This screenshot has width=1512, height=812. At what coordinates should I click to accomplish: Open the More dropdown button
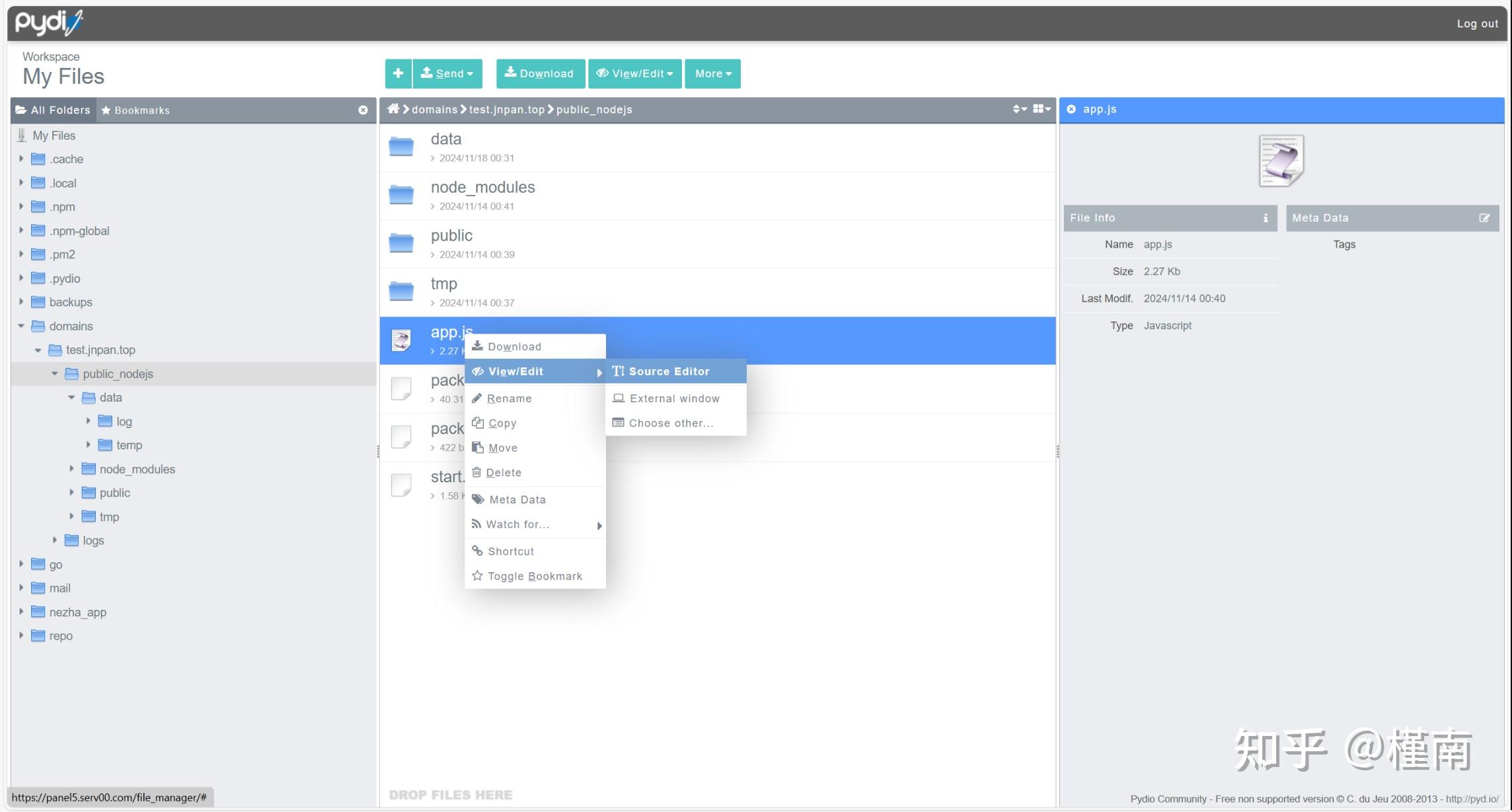[x=712, y=73]
